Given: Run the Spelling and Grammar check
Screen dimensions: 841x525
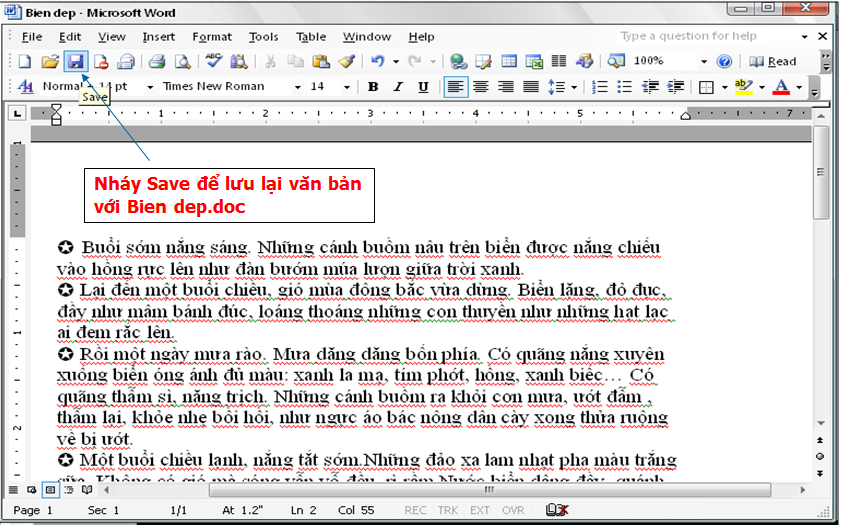Looking at the screenshot, I should pos(214,62).
